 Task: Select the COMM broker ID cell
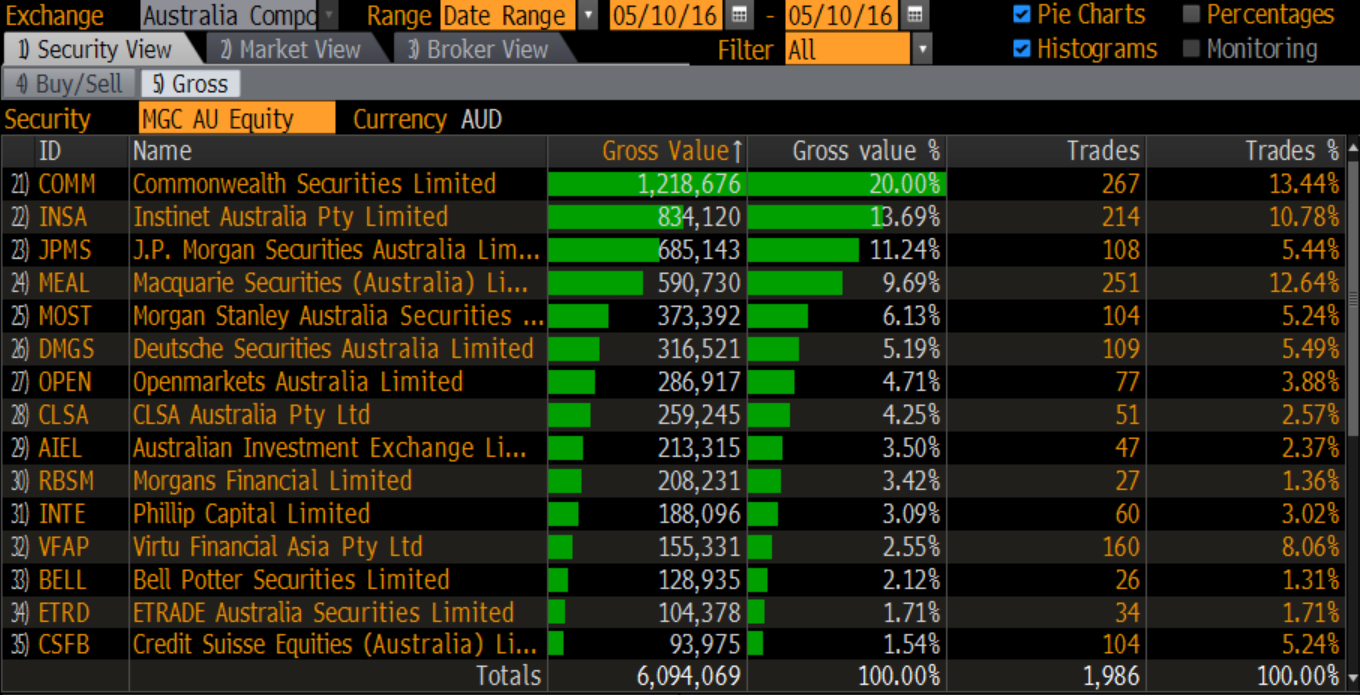click(67, 184)
